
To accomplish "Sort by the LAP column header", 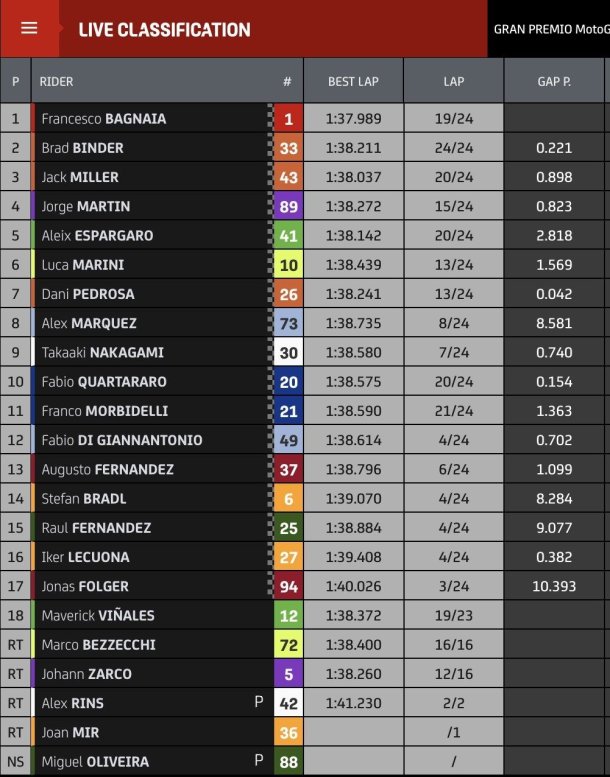I will click(x=453, y=81).
